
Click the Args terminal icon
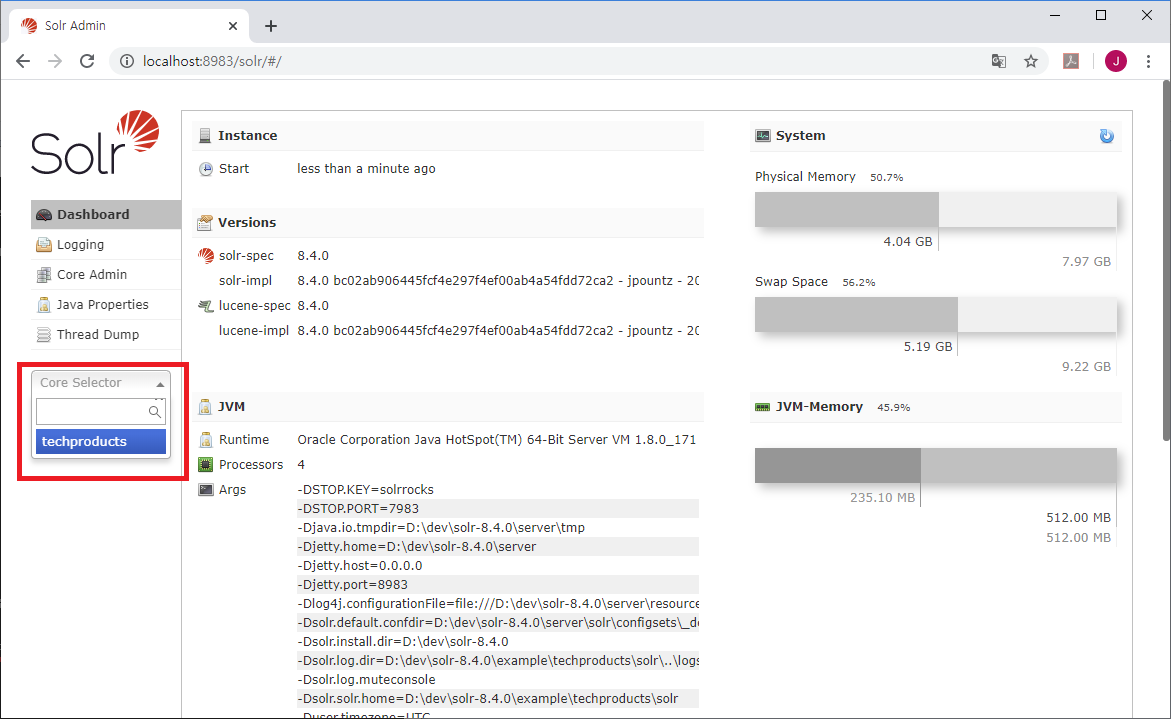[205, 490]
